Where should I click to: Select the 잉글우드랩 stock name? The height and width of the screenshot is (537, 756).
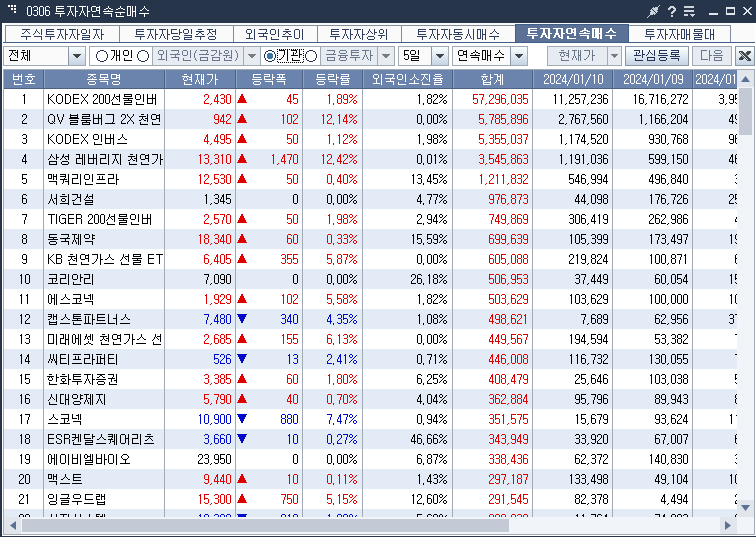[x=77, y=499]
